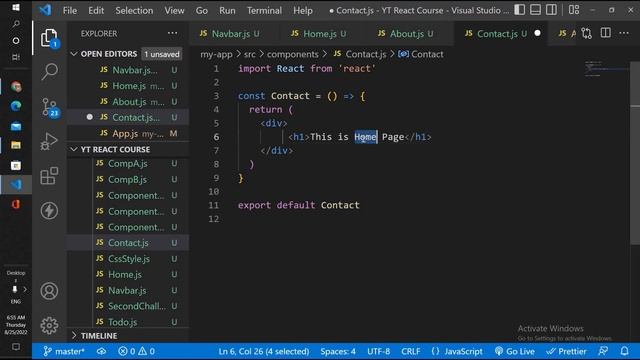Toggle bottom panel visibility
This screenshot has width=640, height=360.
click(x=536, y=9)
